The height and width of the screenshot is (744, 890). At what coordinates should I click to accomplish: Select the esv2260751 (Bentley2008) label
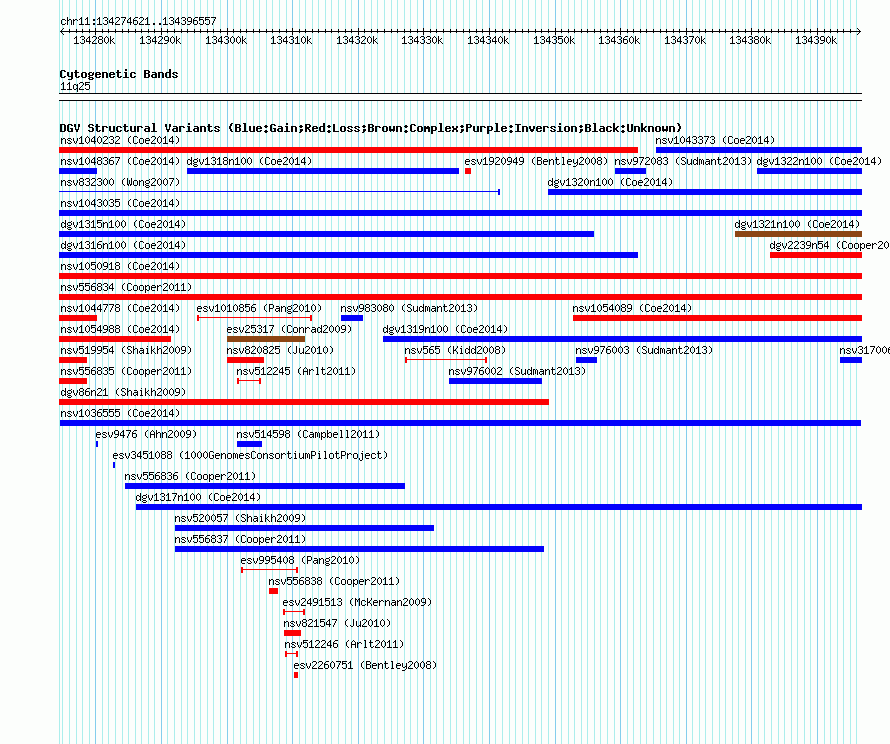[365, 665]
